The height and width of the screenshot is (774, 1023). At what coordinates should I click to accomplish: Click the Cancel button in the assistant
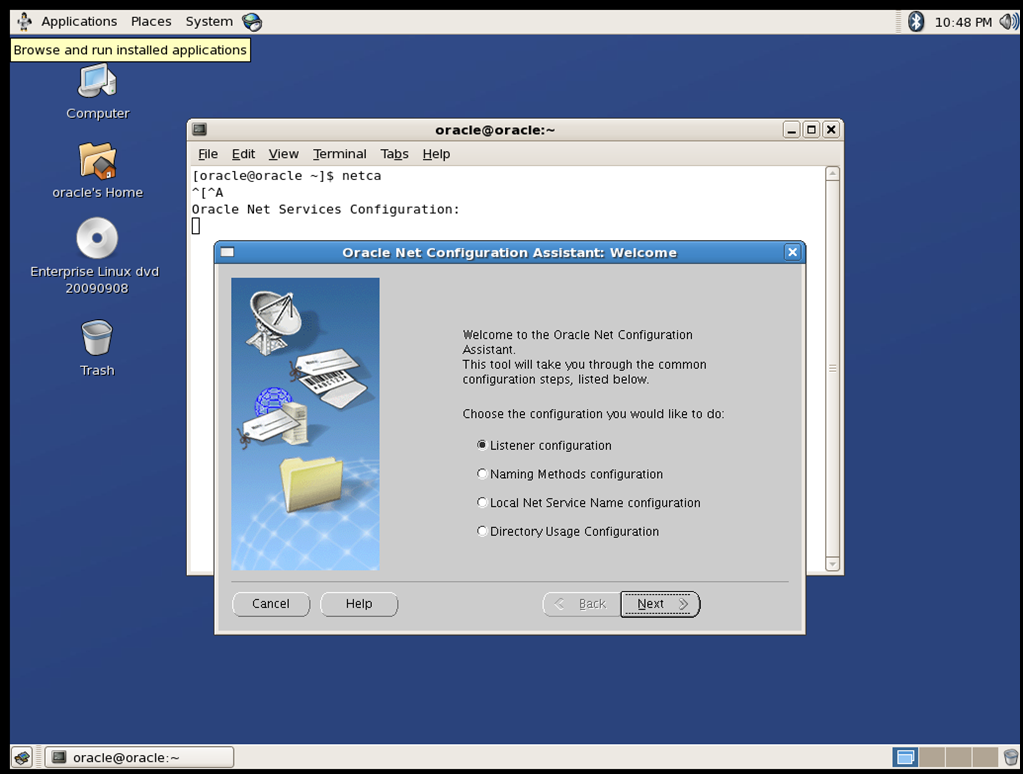(271, 604)
